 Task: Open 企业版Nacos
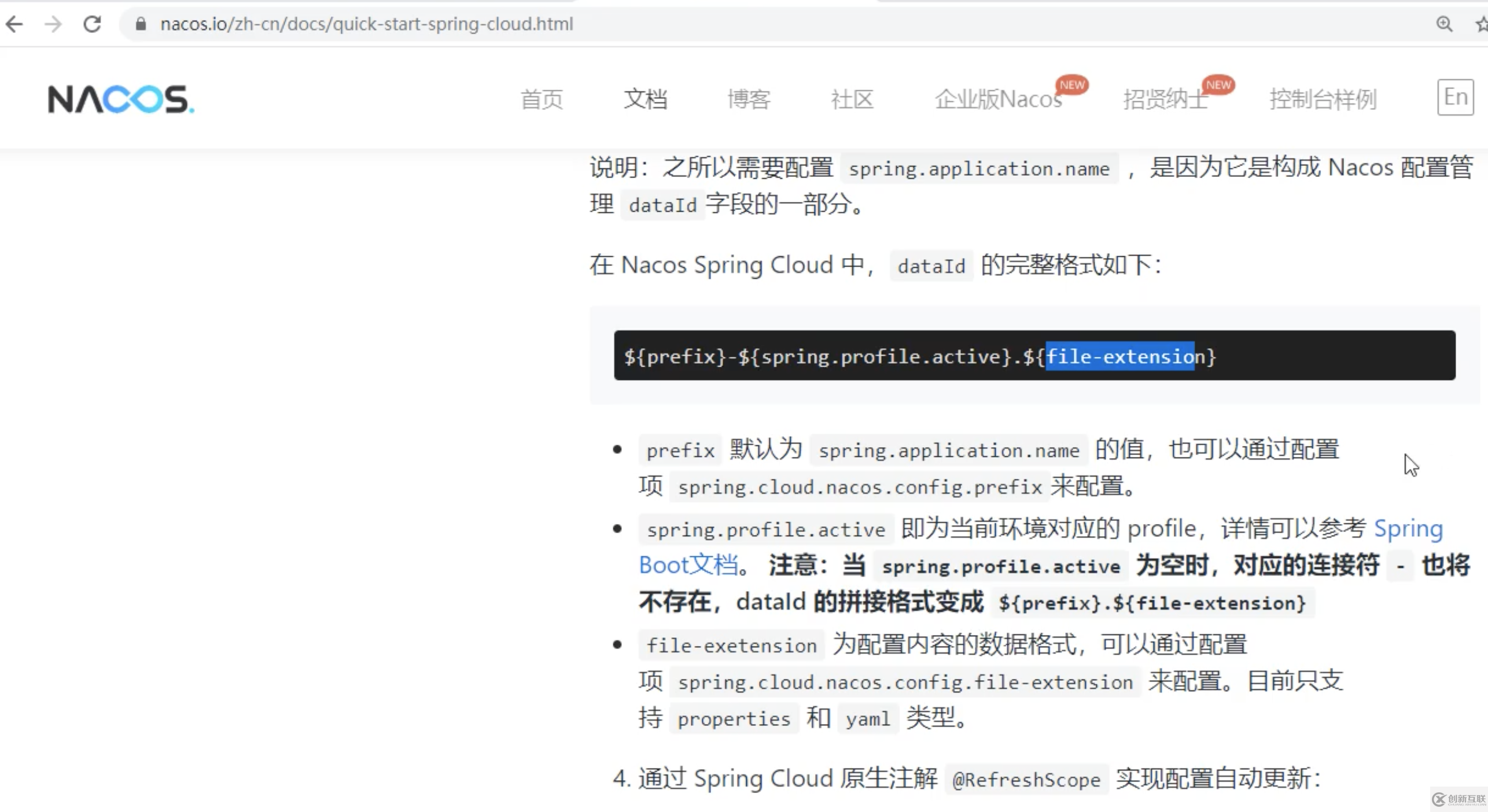(999, 99)
